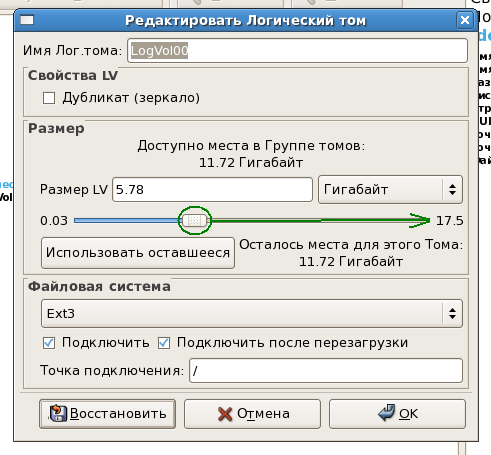Close the Редактировать Логический том dialog
Screen dimensions: 491x455
pos(465,20)
